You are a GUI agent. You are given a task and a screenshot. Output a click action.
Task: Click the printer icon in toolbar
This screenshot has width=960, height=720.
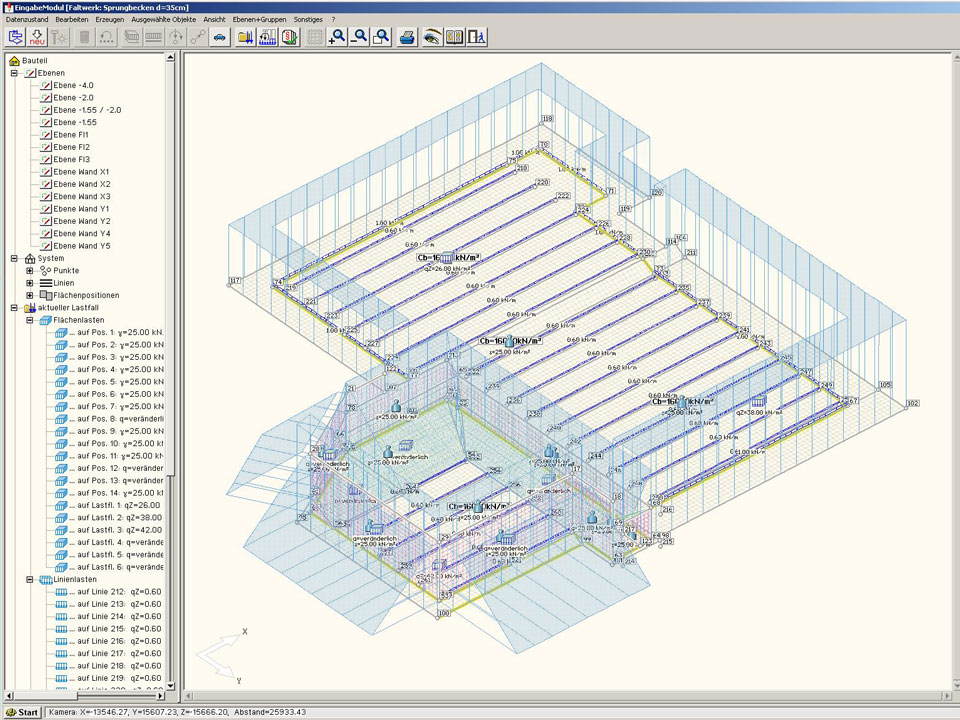pyautogui.click(x=407, y=37)
